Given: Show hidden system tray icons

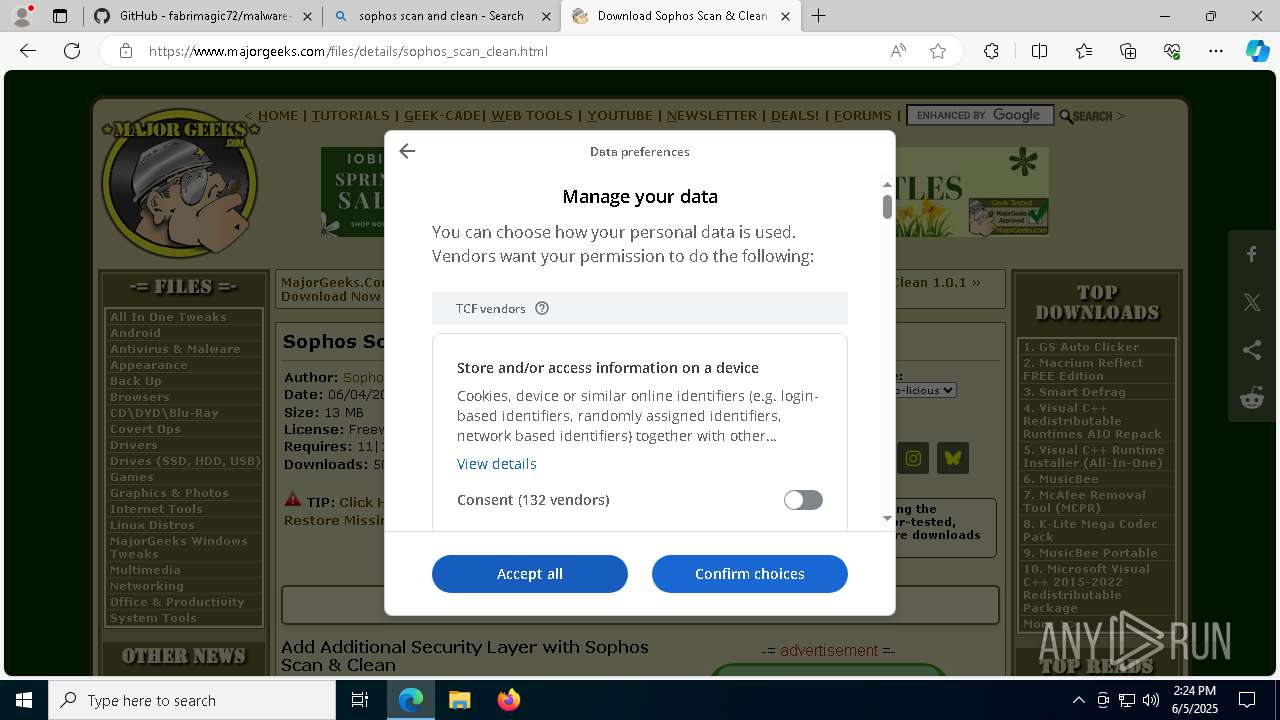Looking at the screenshot, I should pos(1078,700).
